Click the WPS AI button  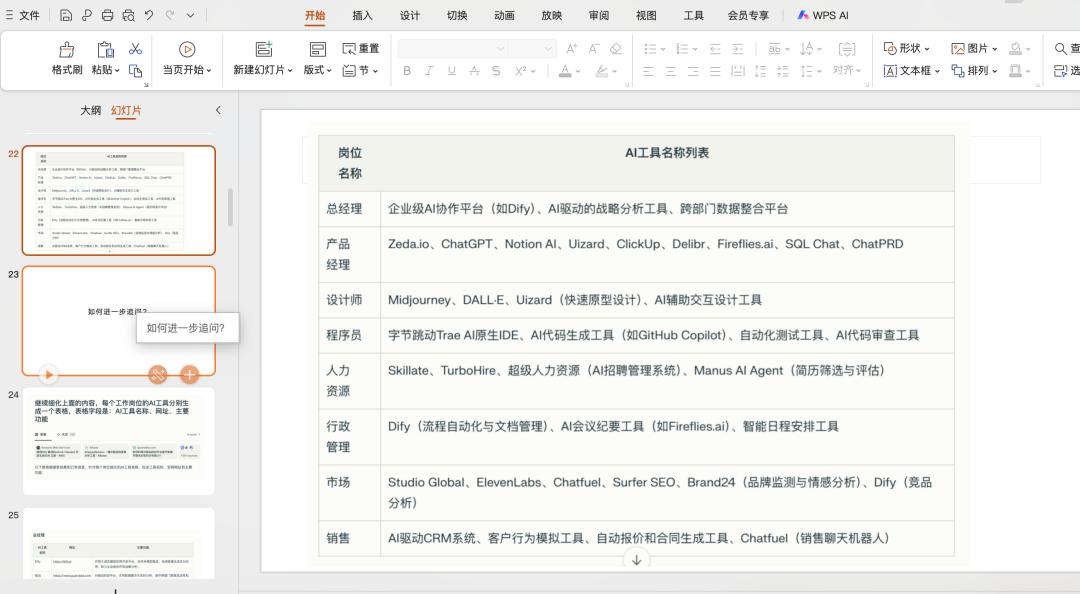coord(822,16)
